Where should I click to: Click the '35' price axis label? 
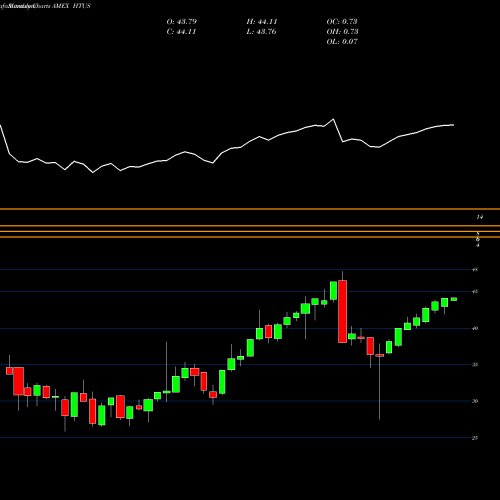pyautogui.click(x=475, y=365)
